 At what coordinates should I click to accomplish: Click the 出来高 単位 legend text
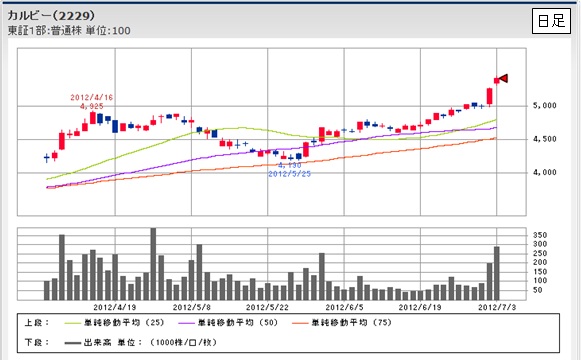point(150,343)
